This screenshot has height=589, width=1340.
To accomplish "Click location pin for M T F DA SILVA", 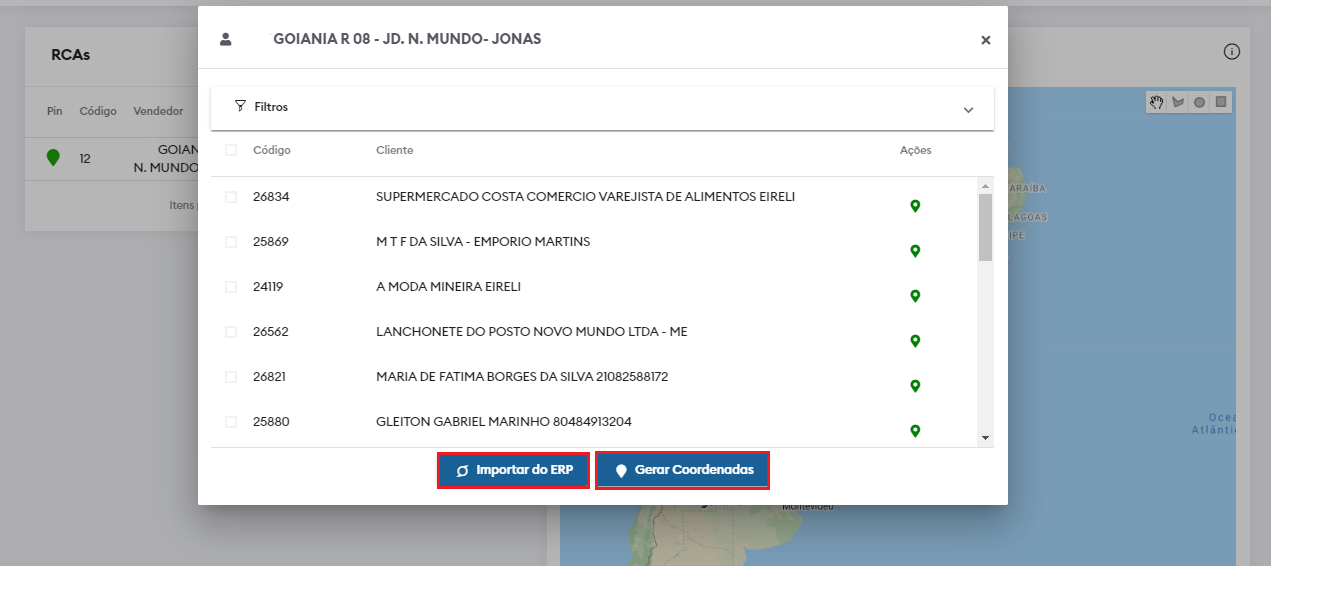I will (914, 251).
